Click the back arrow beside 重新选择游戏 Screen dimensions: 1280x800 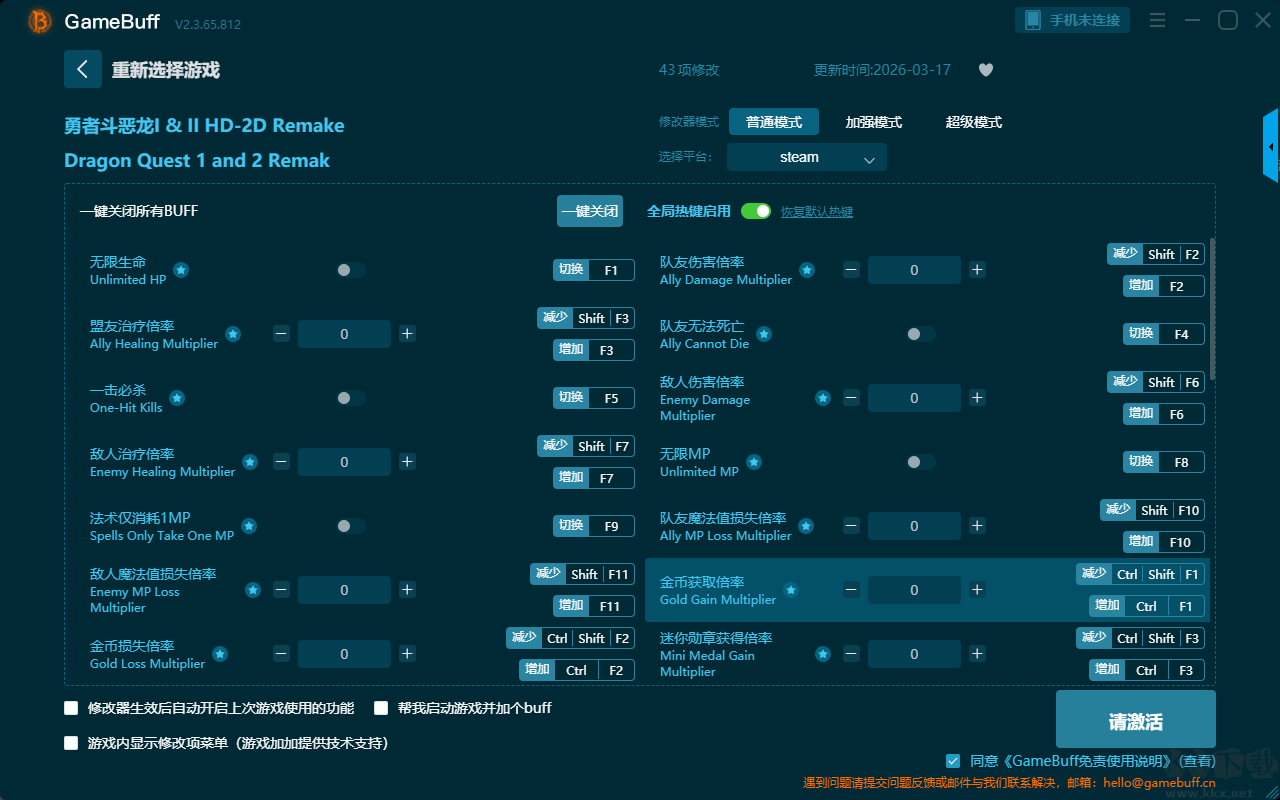tap(83, 70)
